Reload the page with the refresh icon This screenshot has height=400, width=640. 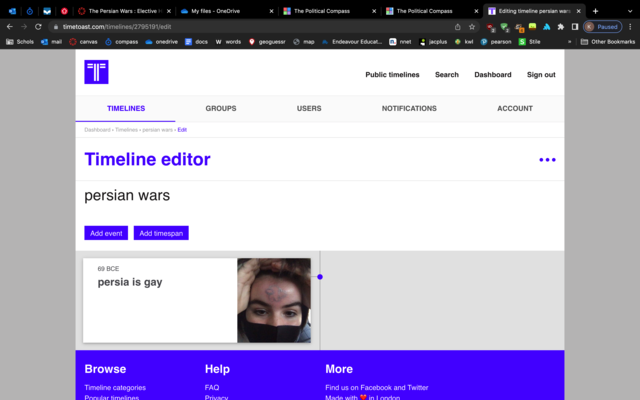click(x=38, y=27)
